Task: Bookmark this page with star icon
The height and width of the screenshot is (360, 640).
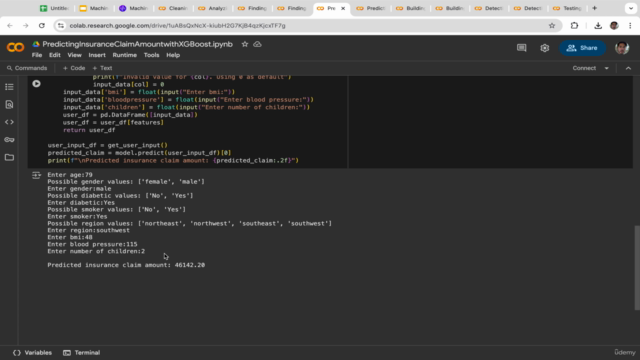Action: click(x=552, y=26)
